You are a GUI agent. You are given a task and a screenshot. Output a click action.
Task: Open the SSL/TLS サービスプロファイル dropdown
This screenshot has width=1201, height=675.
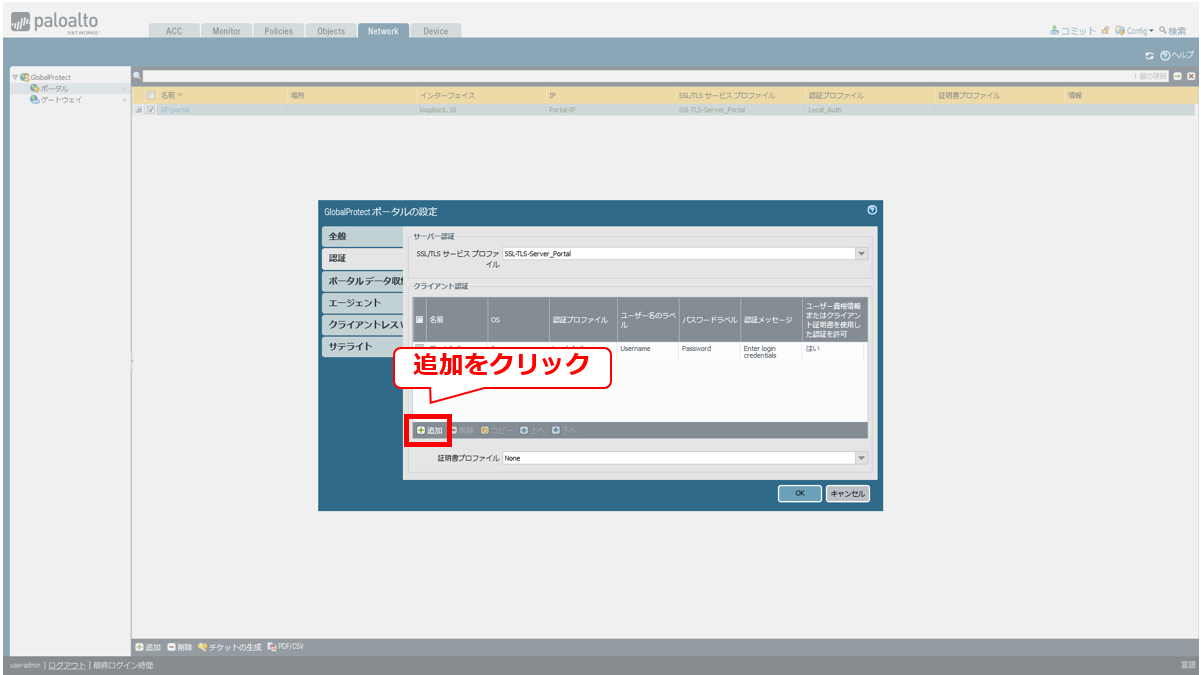coord(861,254)
